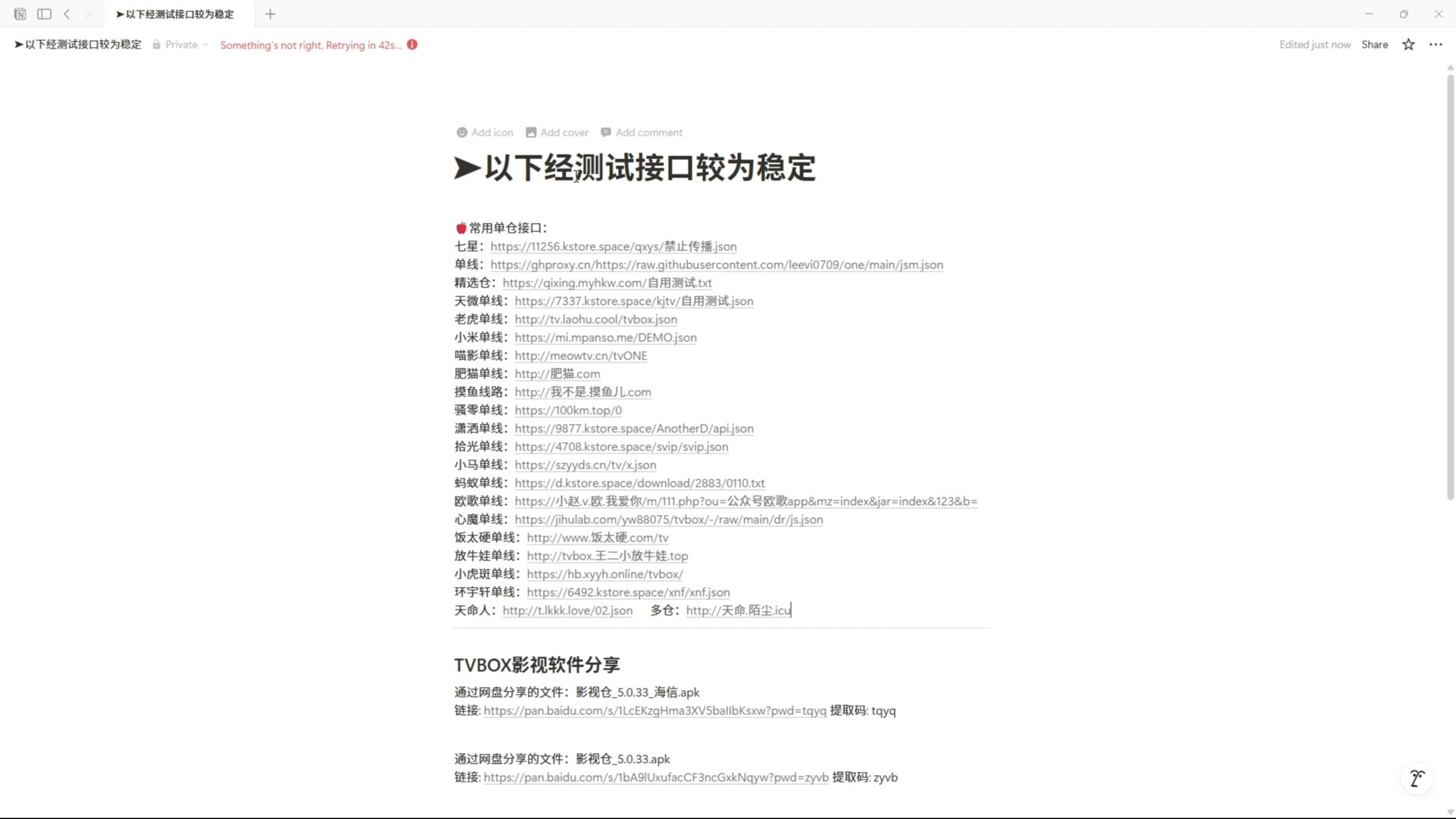Open the three-dot more options menu

pyautogui.click(x=1436, y=45)
